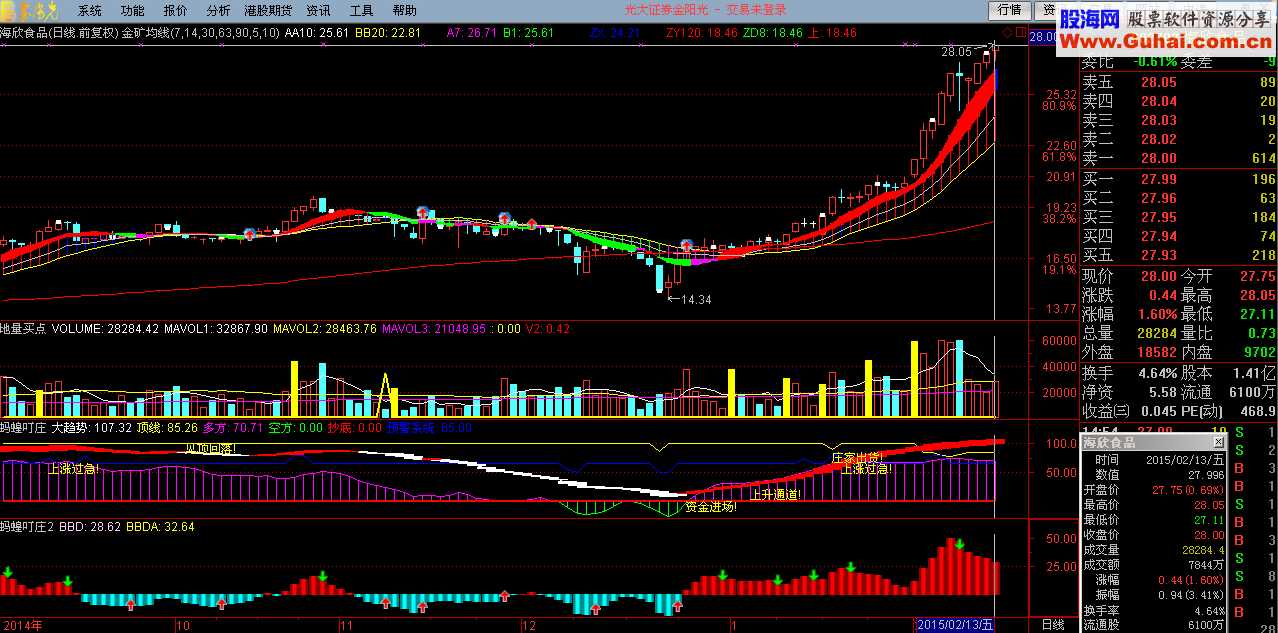This screenshot has height=633, width=1278.
Task: Click the 收益(三) 0.045 value
Action: click(x=1157, y=410)
